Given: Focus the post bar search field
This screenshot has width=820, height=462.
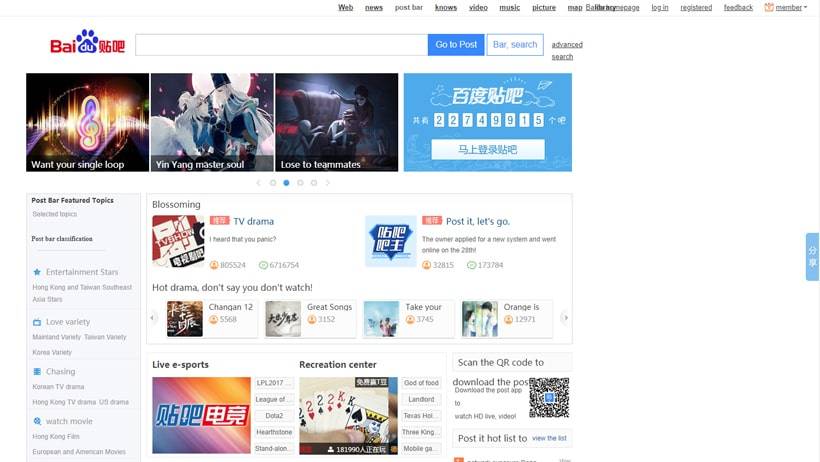Looking at the screenshot, I should 281,45.
